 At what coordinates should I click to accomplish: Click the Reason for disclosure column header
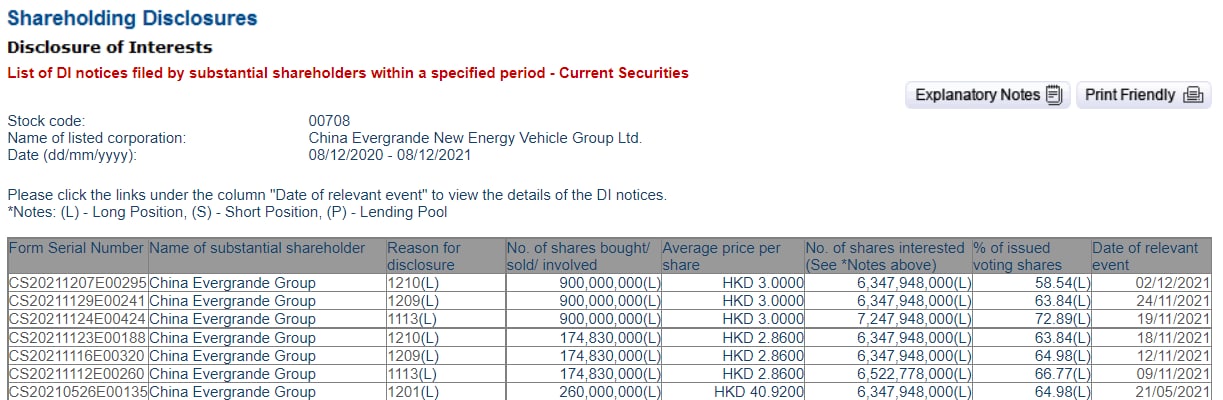point(424,256)
